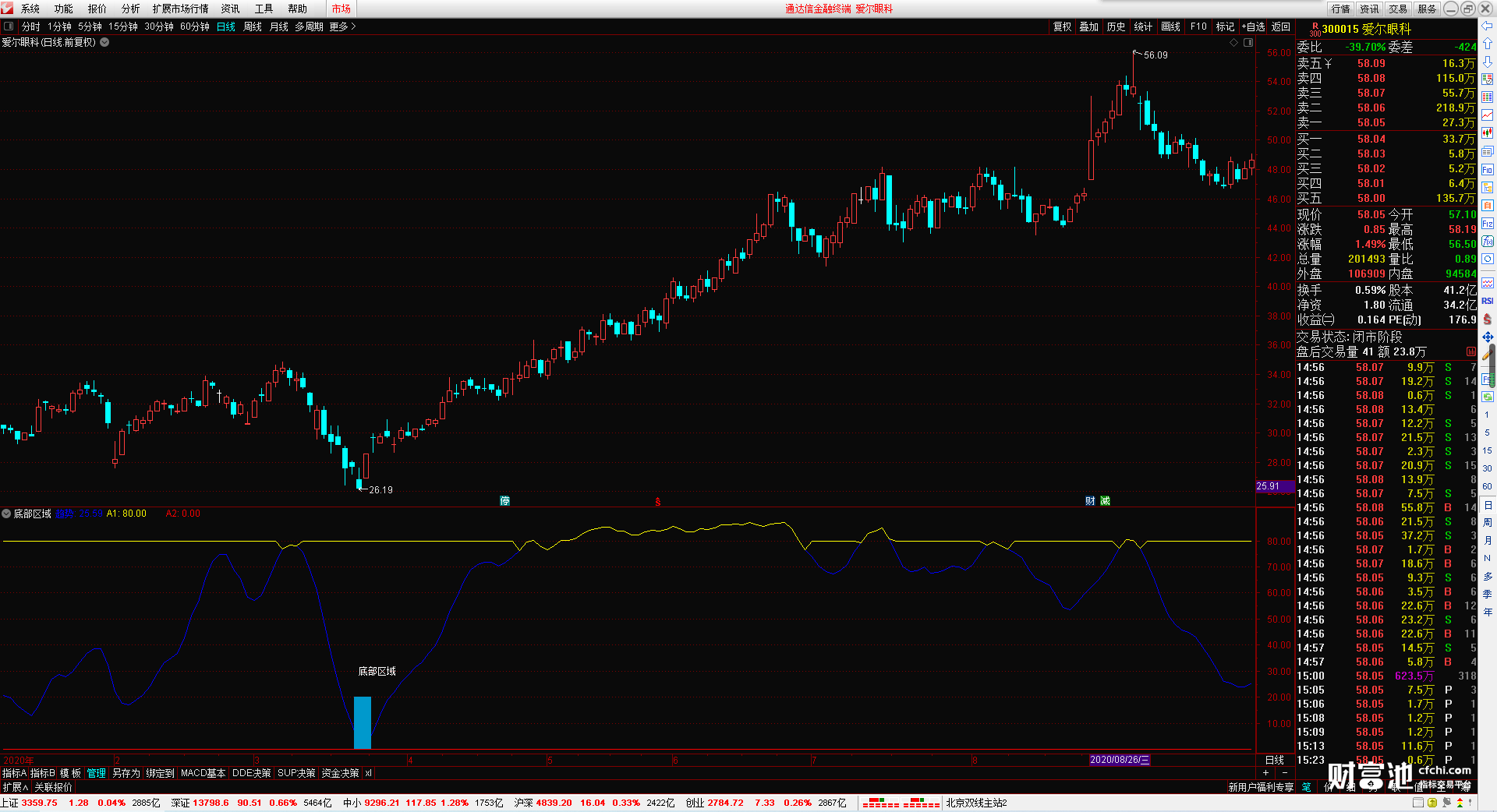Click the 财 marker below the price chart

tap(1090, 501)
